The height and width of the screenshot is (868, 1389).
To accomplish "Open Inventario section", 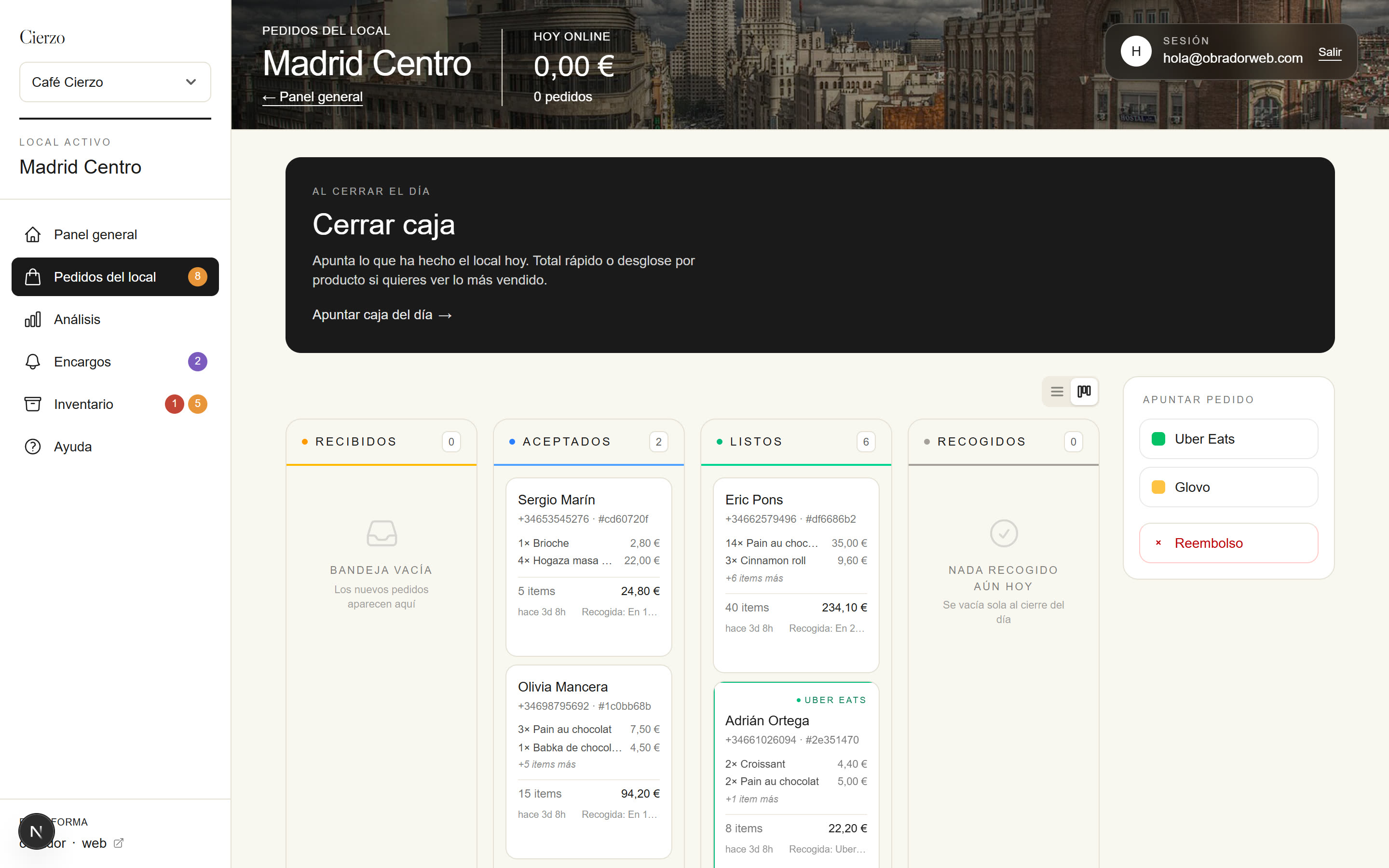I will pos(115,404).
